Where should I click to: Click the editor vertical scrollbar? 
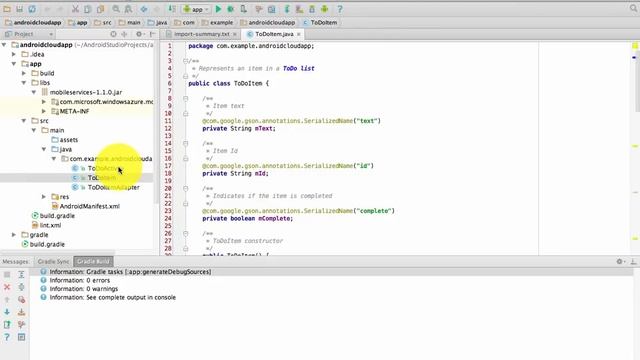[637, 81]
